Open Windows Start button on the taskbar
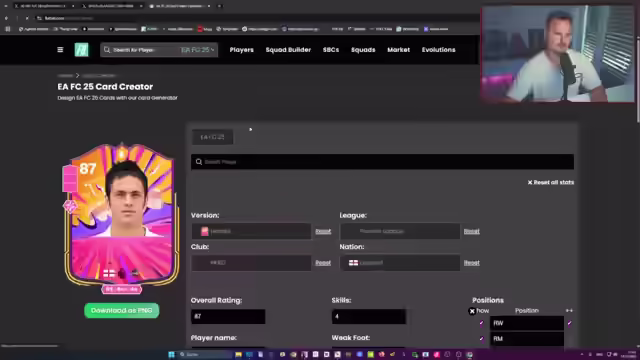 coord(171,354)
